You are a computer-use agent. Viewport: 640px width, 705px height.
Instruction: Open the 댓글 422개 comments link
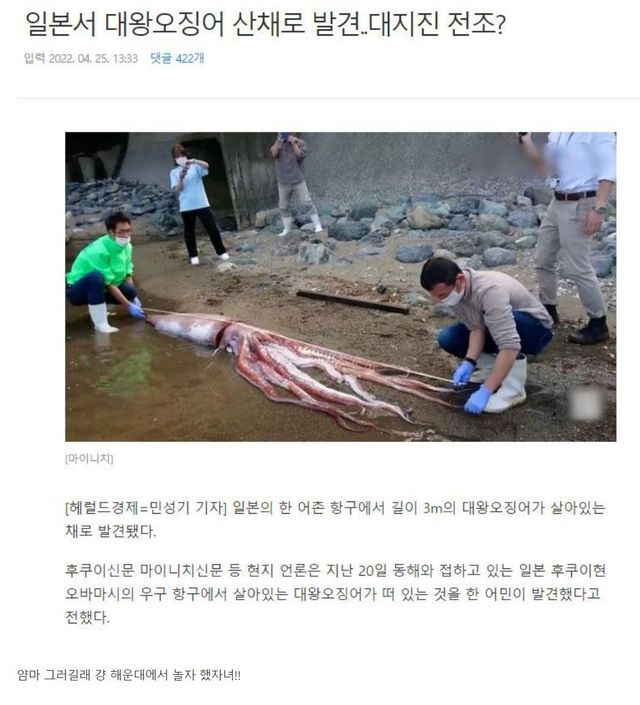(177, 58)
